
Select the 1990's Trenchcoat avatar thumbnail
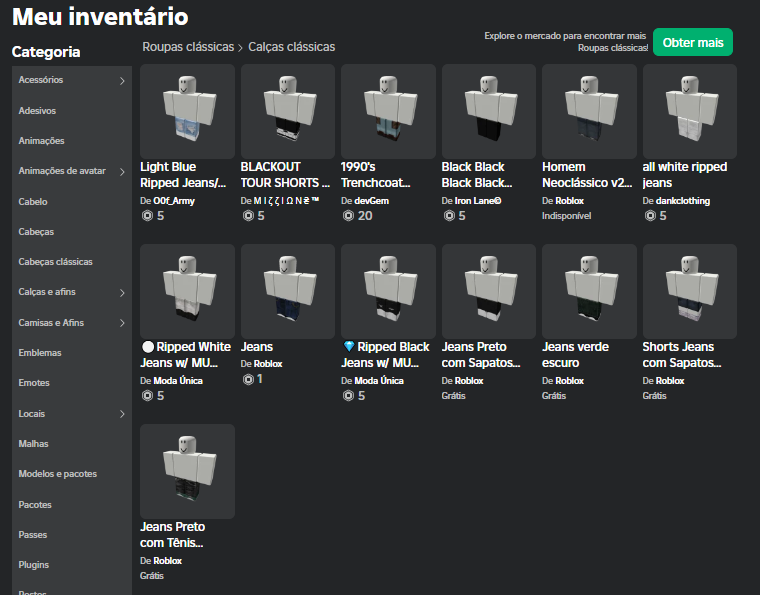coord(388,110)
